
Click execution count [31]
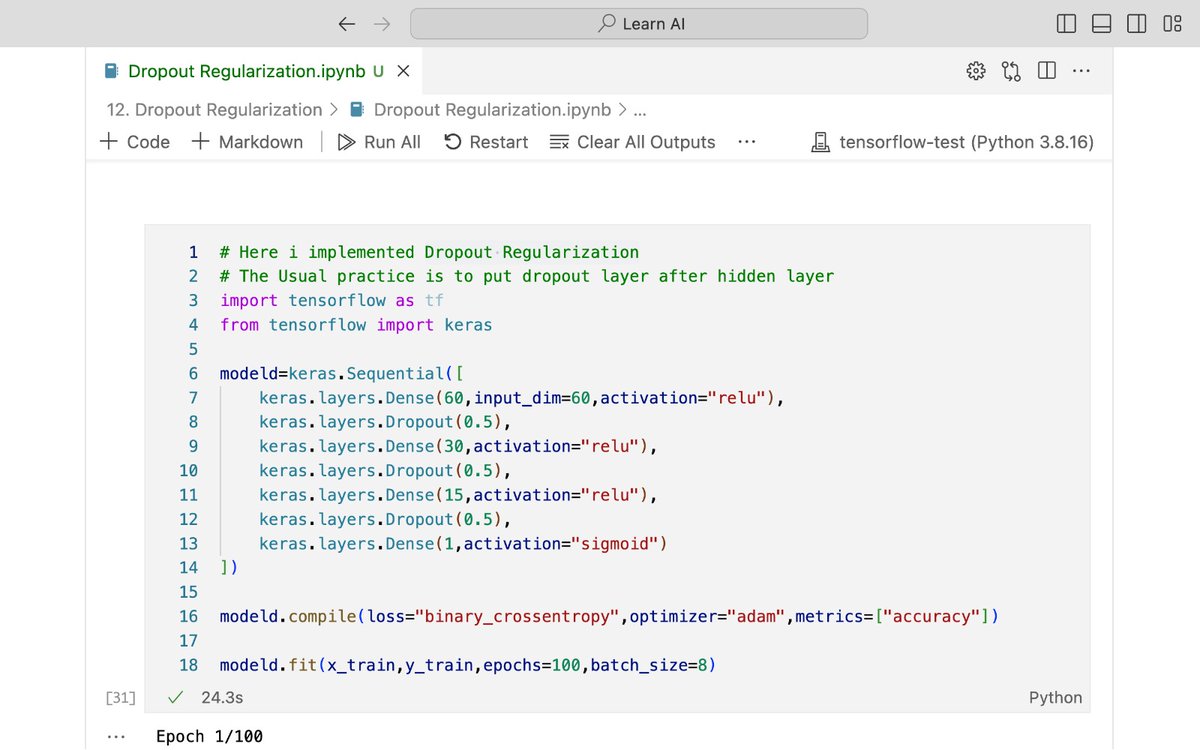tap(121, 698)
